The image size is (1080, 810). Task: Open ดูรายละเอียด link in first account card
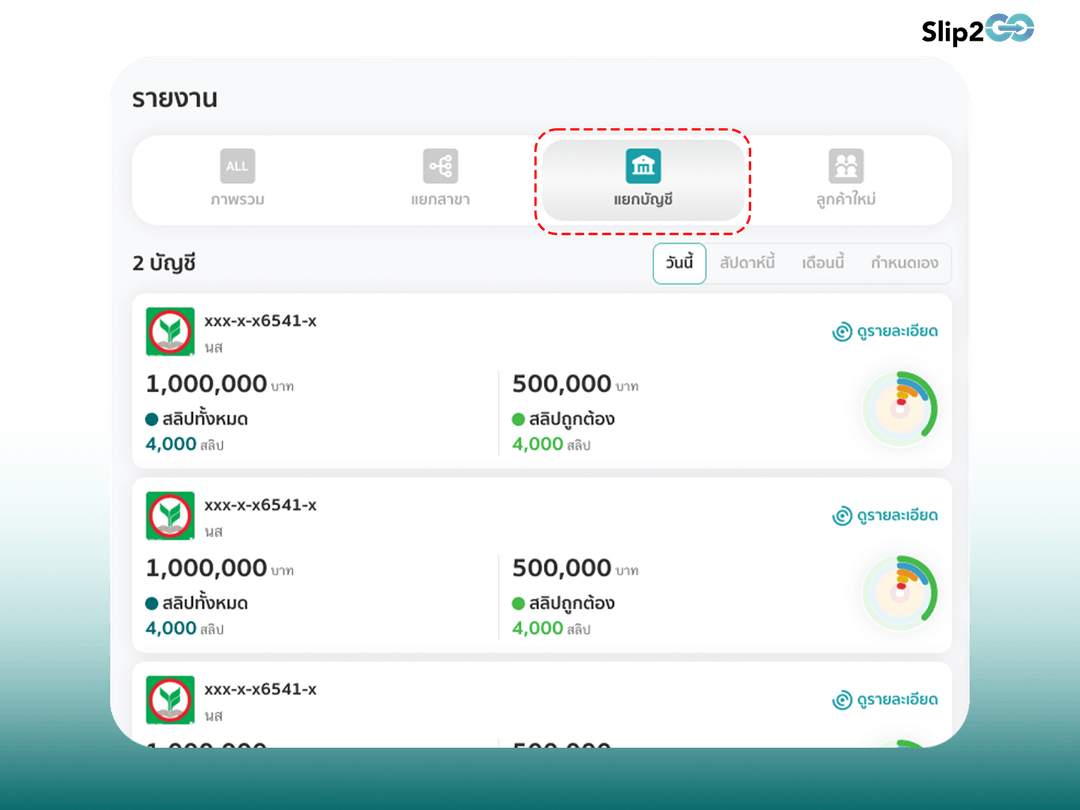[885, 331]
